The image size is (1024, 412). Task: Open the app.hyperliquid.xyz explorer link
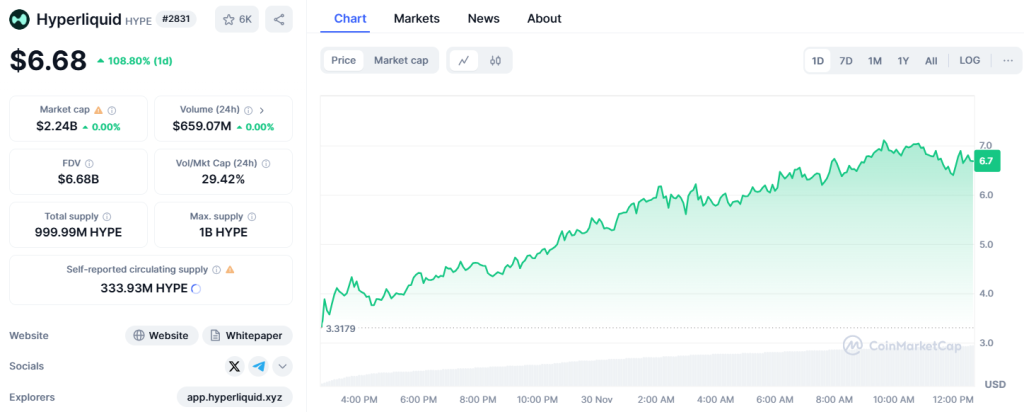(233, 397)
